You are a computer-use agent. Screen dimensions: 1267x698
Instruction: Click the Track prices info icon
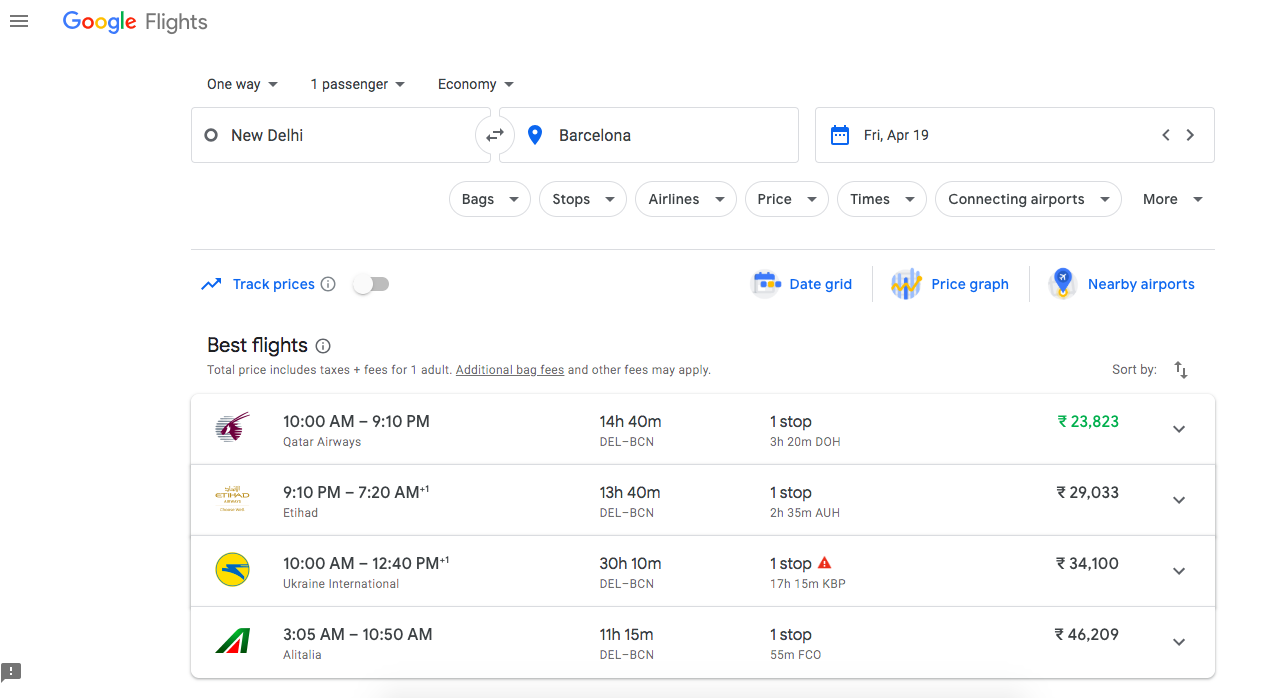coord(328,284)
